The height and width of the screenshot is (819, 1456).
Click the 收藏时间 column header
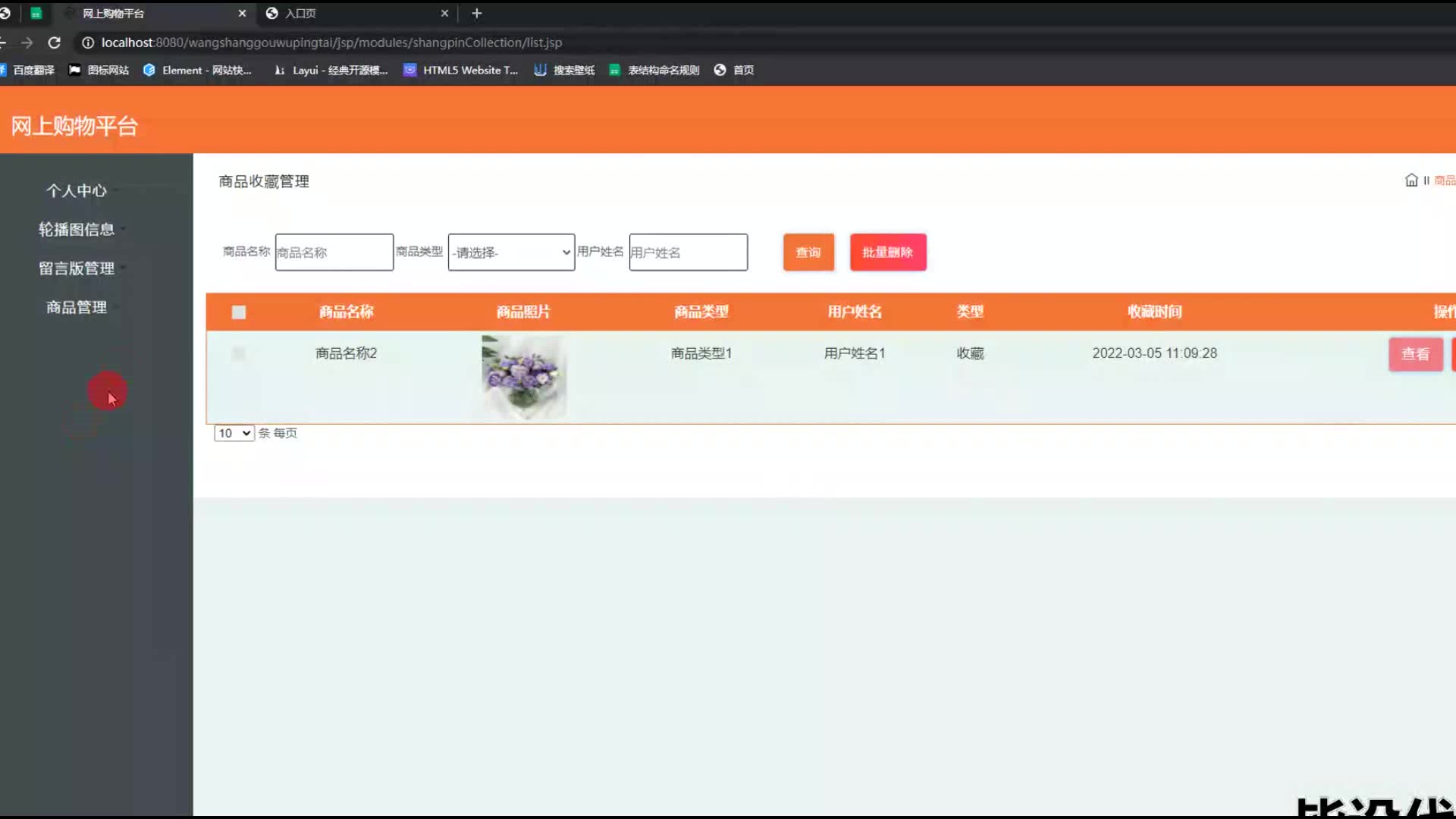(1155, 312)
